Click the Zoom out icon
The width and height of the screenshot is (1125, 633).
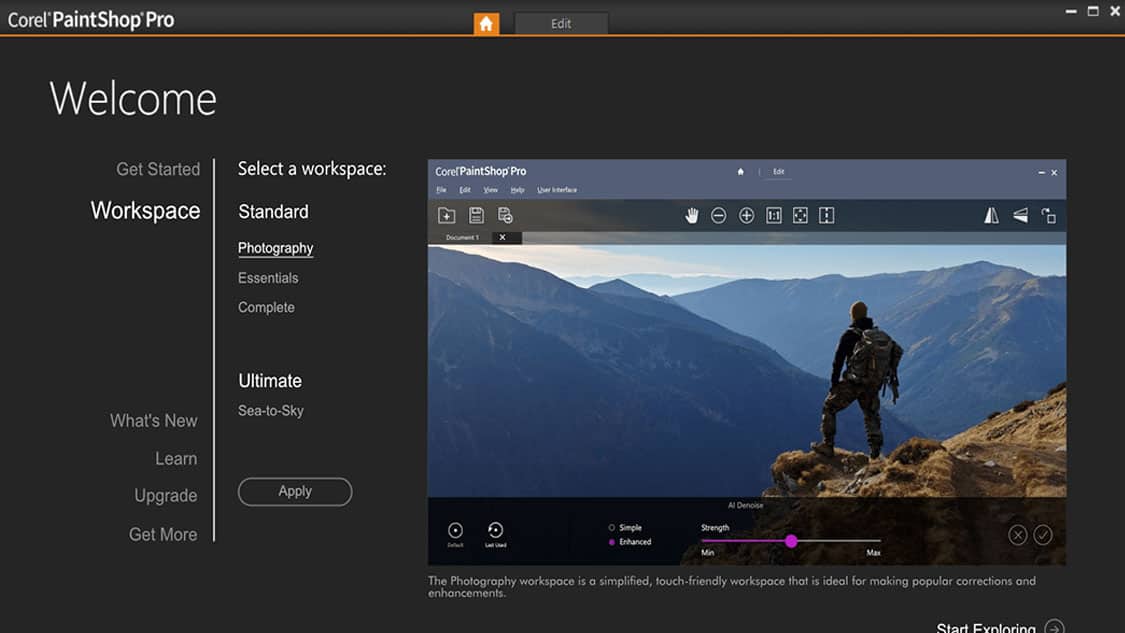coord(719,214)
